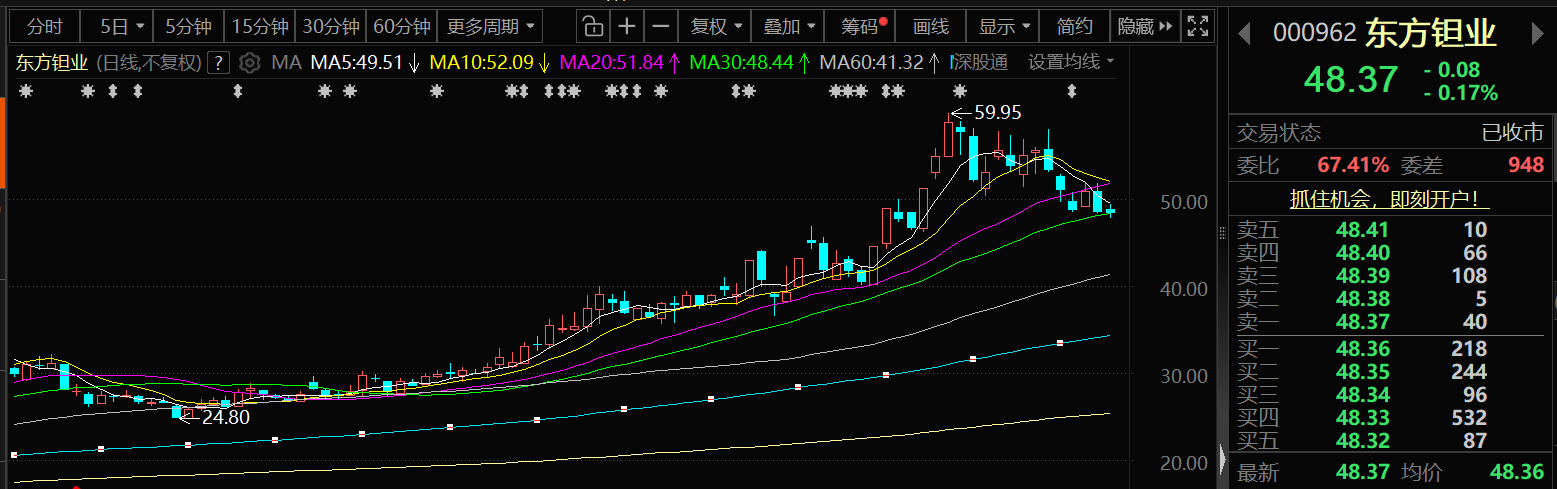Switch to the 分时 tab

click(45, 26)
